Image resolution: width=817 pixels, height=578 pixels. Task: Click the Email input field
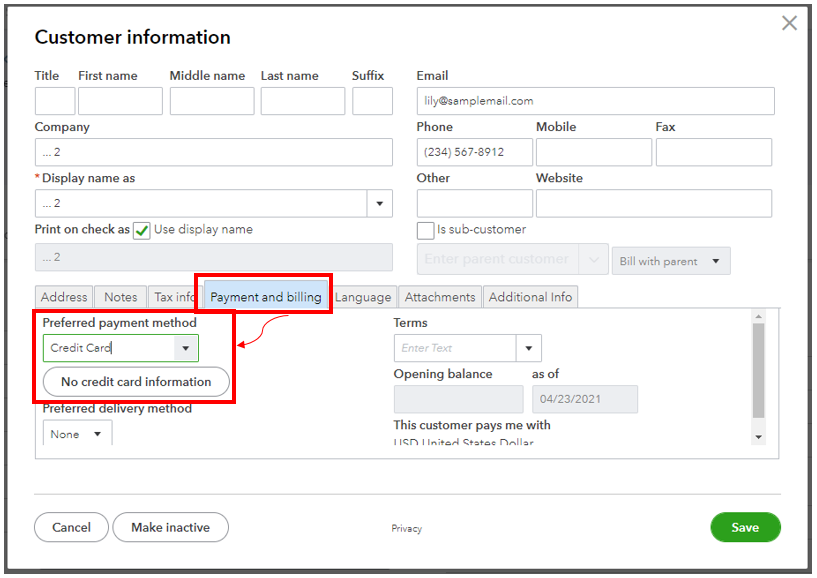pyautogui.click(x=595, y=101)
